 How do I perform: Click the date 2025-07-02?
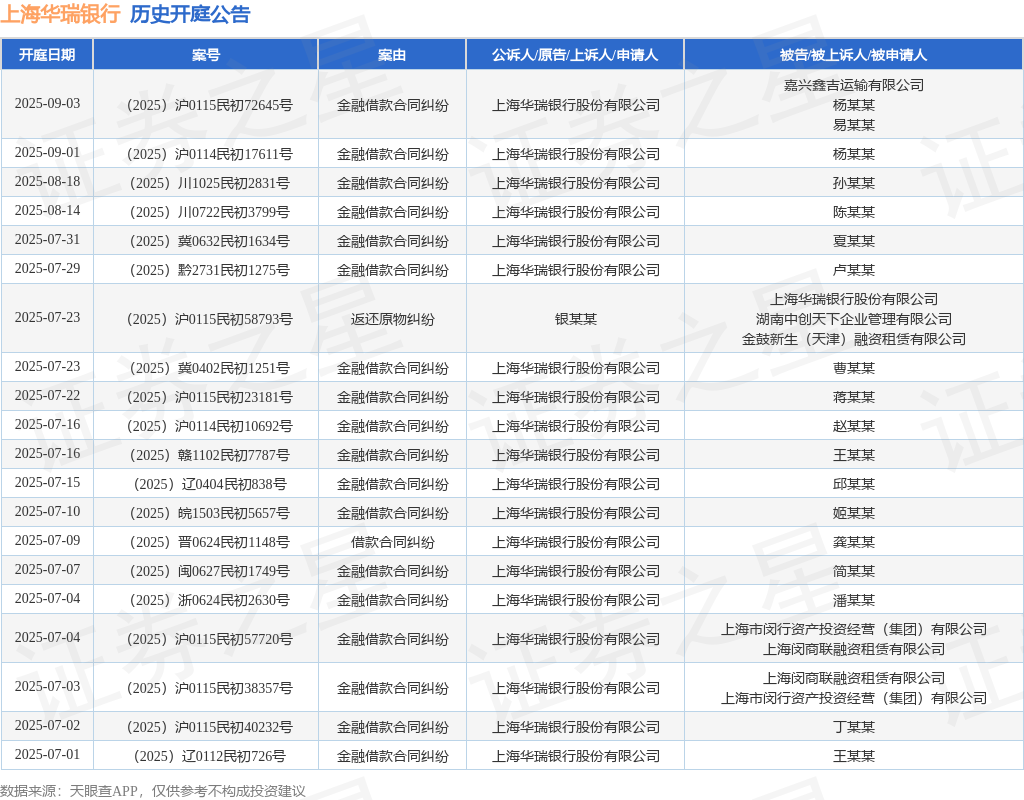click(x=47, y=725)
